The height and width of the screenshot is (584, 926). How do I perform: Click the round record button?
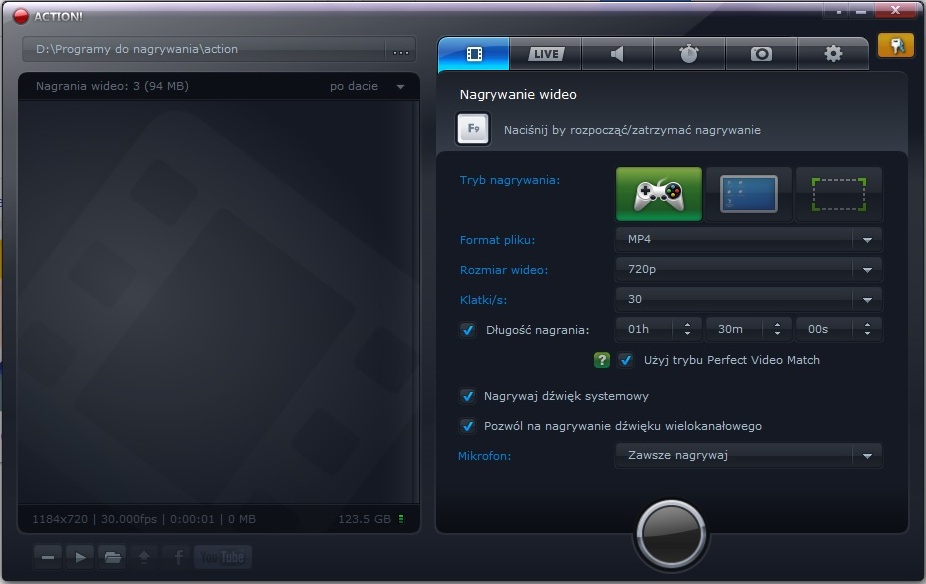(671, 534)
